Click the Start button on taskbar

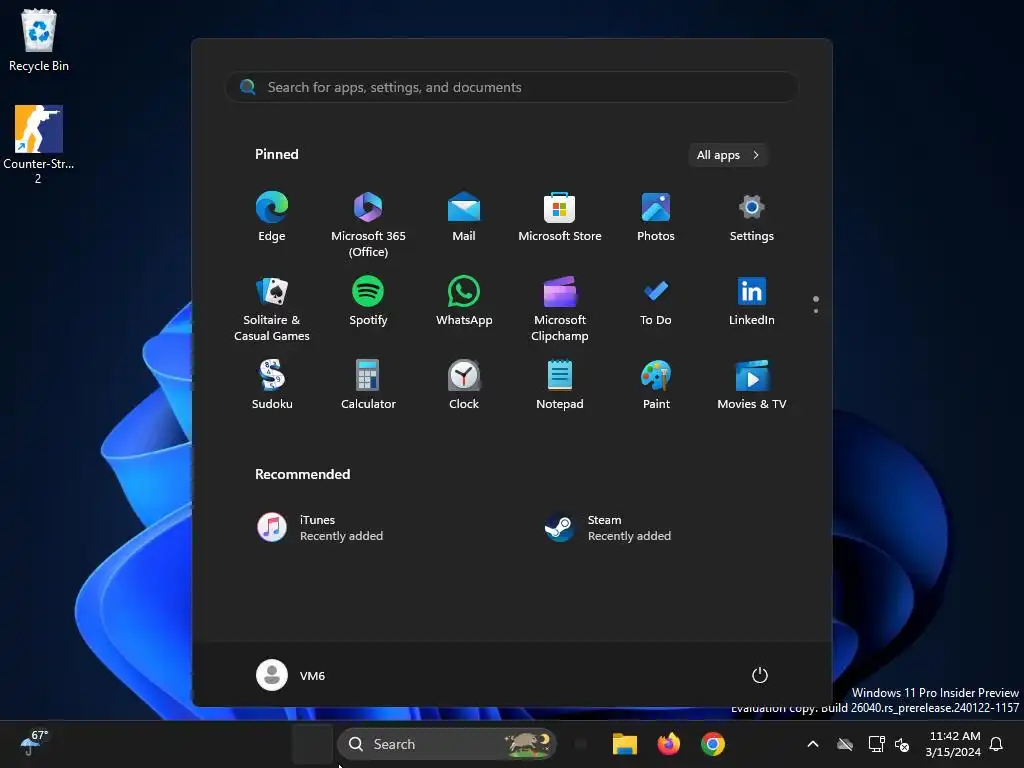point(312,744)
